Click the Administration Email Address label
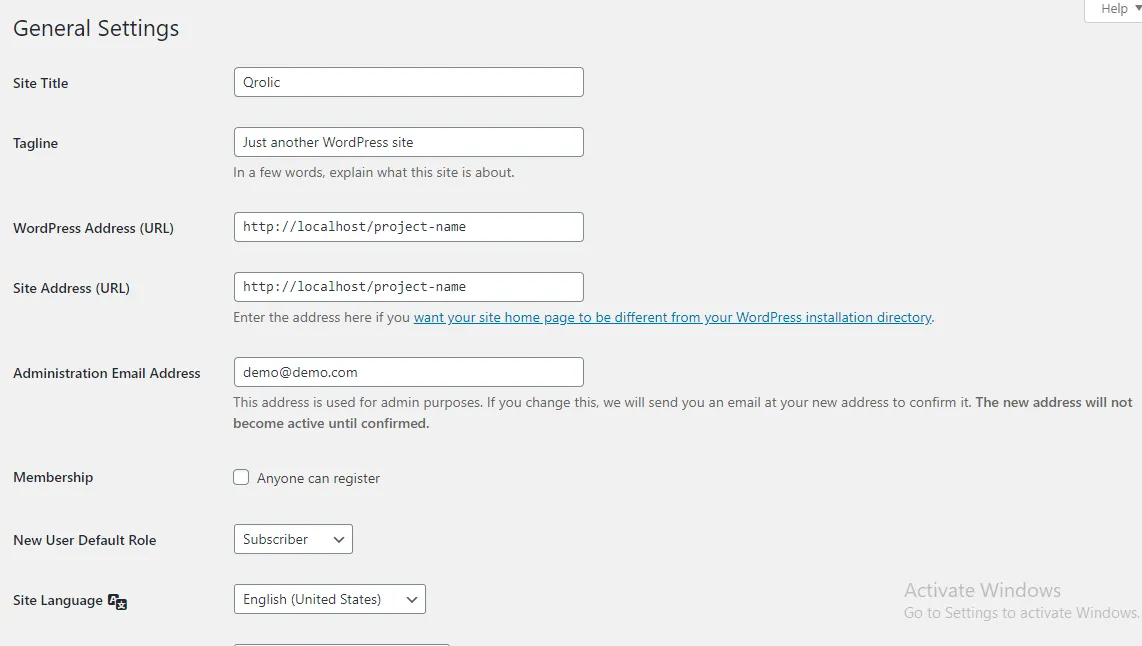The height and width of the screenshot is (646, 1142). [x=107, y=373]
